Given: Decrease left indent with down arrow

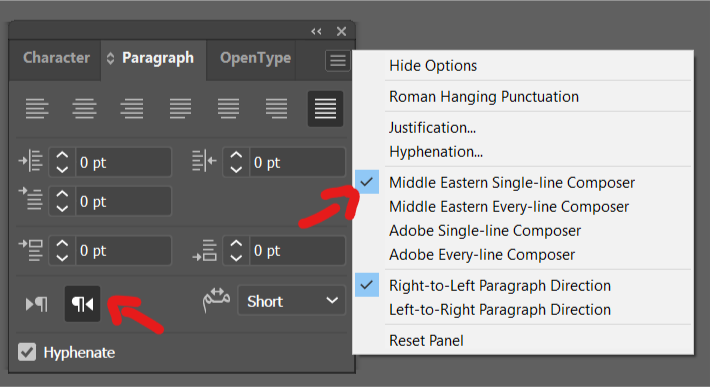Looking at the screenshot, I should (x=62, y=170).
